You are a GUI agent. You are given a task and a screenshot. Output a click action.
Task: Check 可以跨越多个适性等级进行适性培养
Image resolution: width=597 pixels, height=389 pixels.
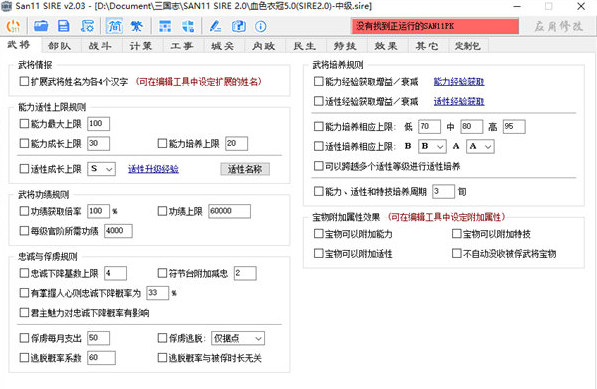click(x=318, y=166)
